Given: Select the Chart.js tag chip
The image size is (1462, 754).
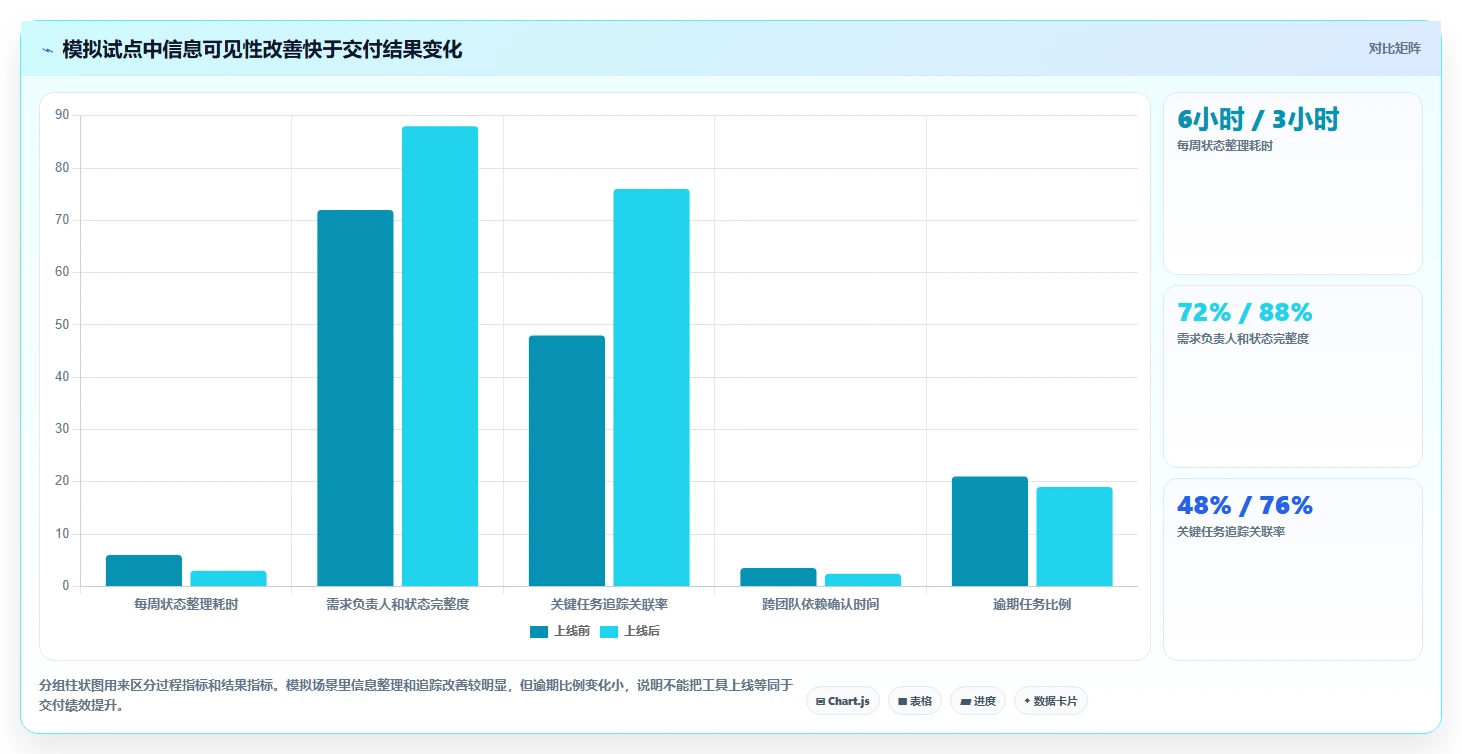Looking at the screenshot, I should click(843, 701).
